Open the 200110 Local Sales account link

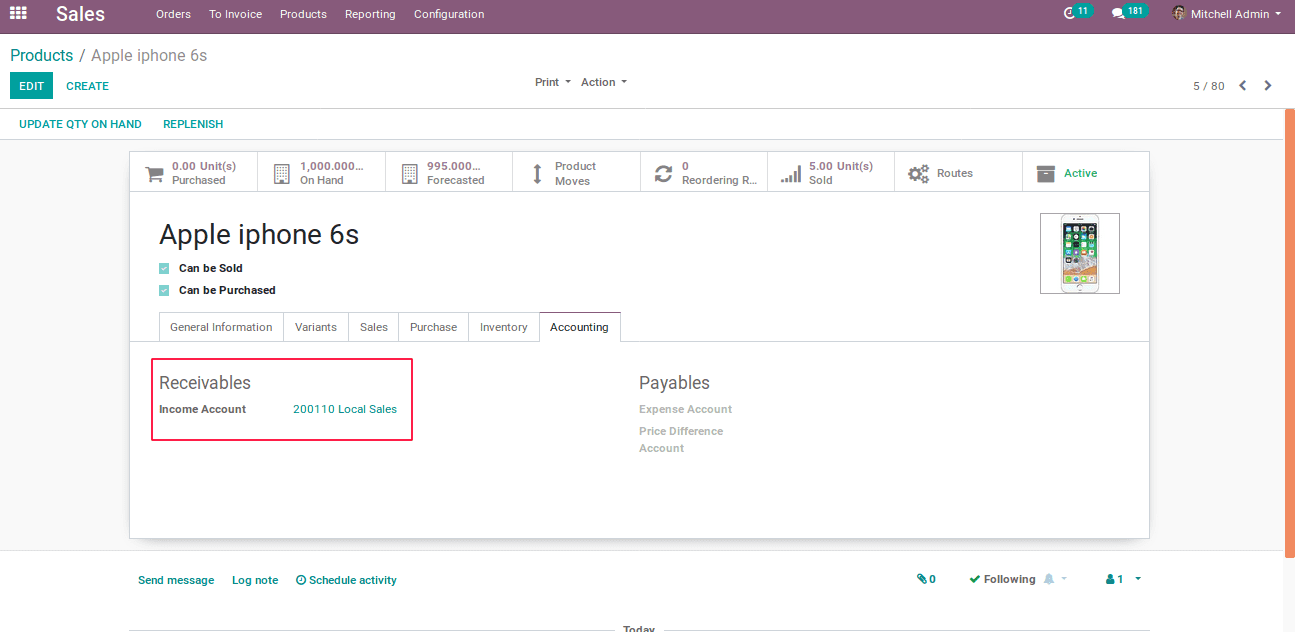coord(345,409)
